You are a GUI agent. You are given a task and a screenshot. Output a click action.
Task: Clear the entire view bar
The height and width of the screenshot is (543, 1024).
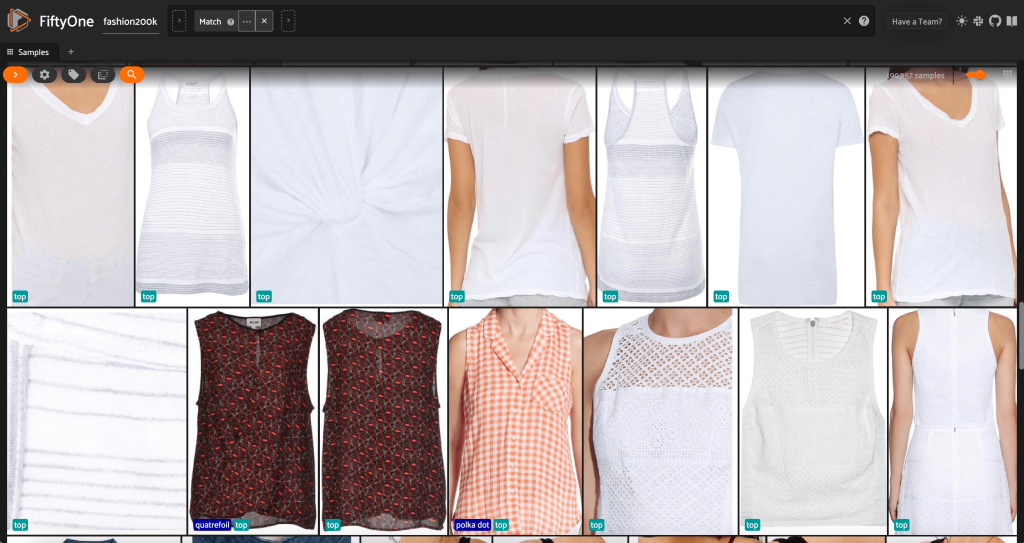(847, 21)
